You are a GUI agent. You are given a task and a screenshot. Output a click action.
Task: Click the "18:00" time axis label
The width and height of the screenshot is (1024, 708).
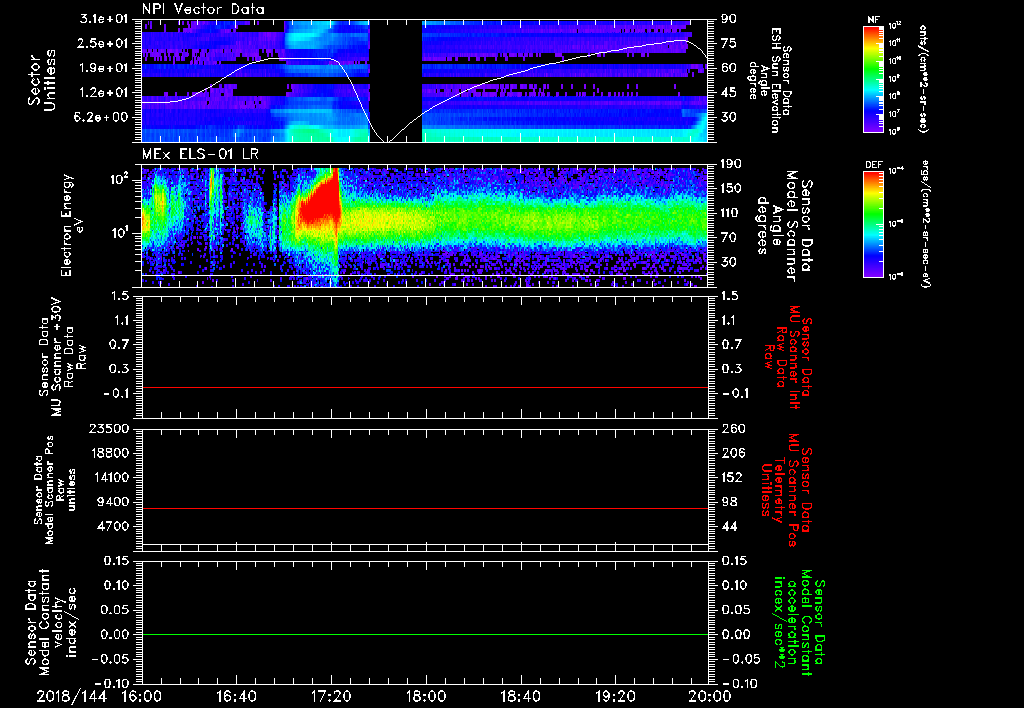pyautogui.click(x=426, y=696)
